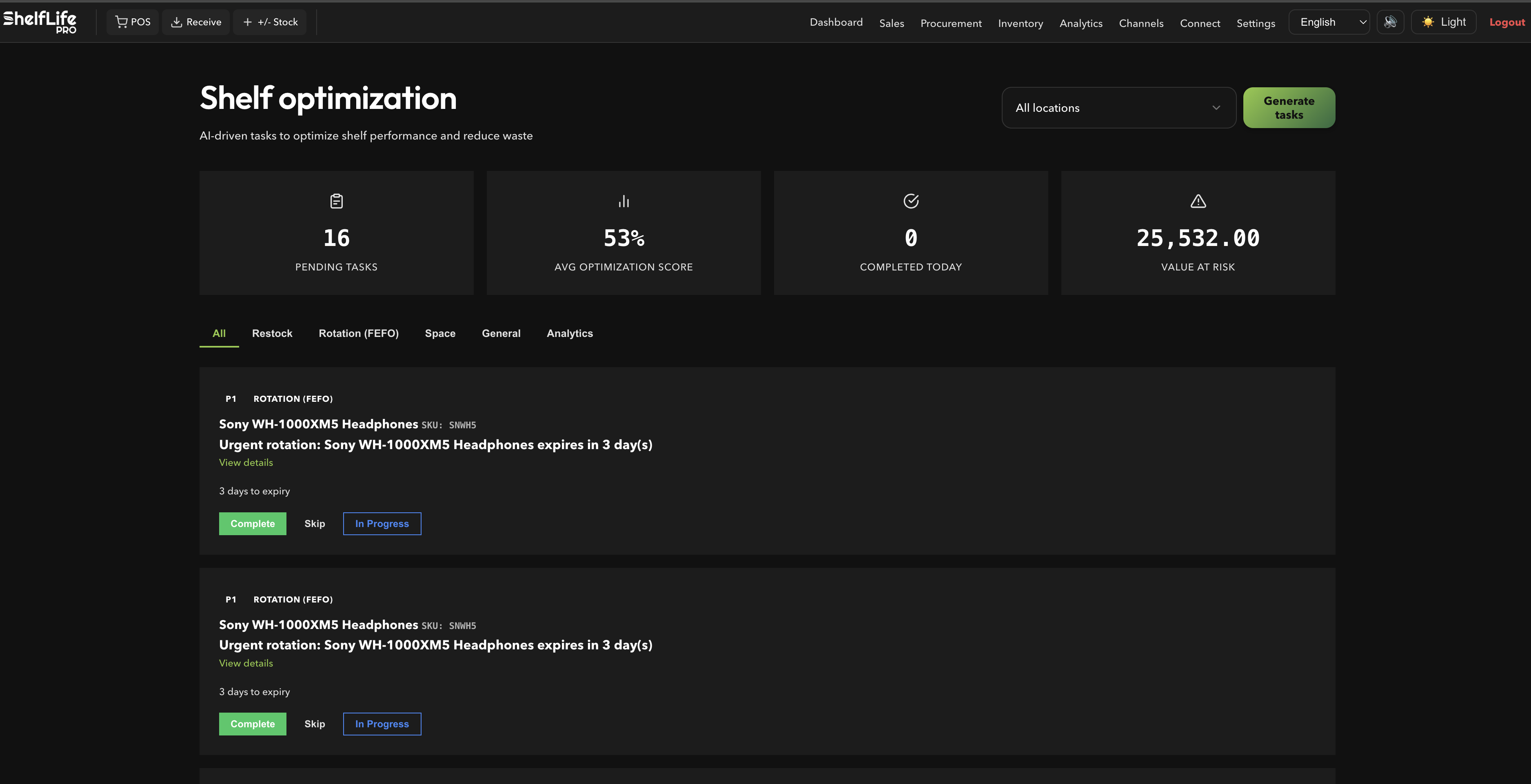Open the Analytics tab in task filters
This screenshot has height=784, width=1531.
pyautogui.click(x=569, y=333)
